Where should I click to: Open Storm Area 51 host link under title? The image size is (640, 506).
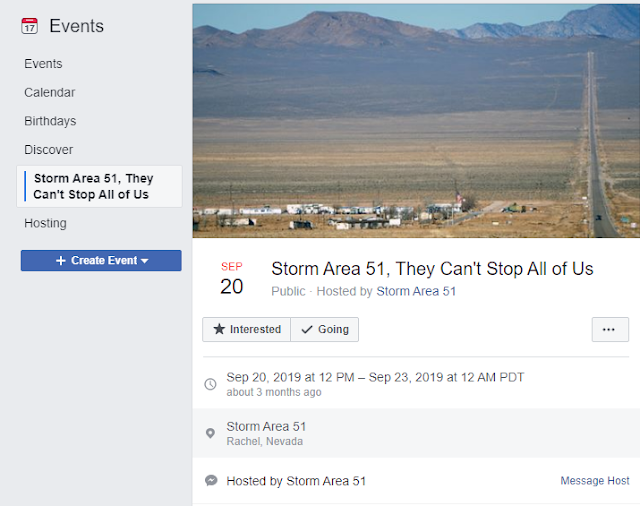(x=416, y=291)
